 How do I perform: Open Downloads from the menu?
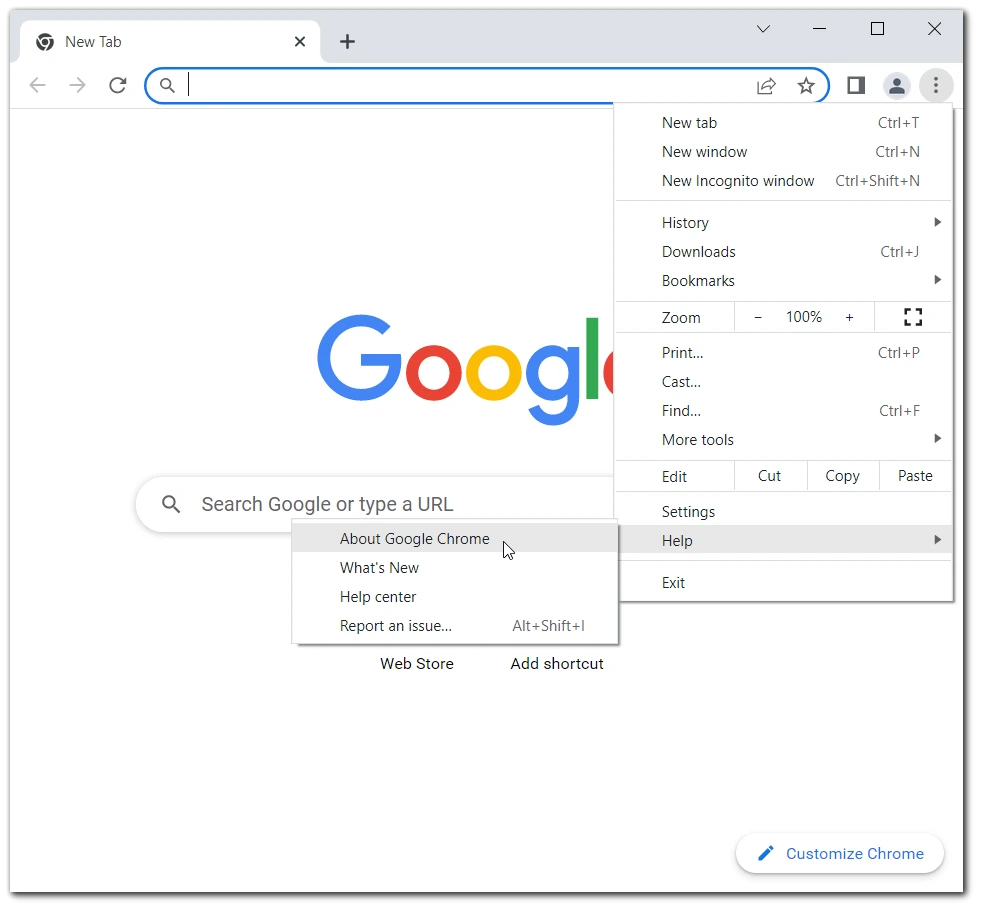click(783, 252)
